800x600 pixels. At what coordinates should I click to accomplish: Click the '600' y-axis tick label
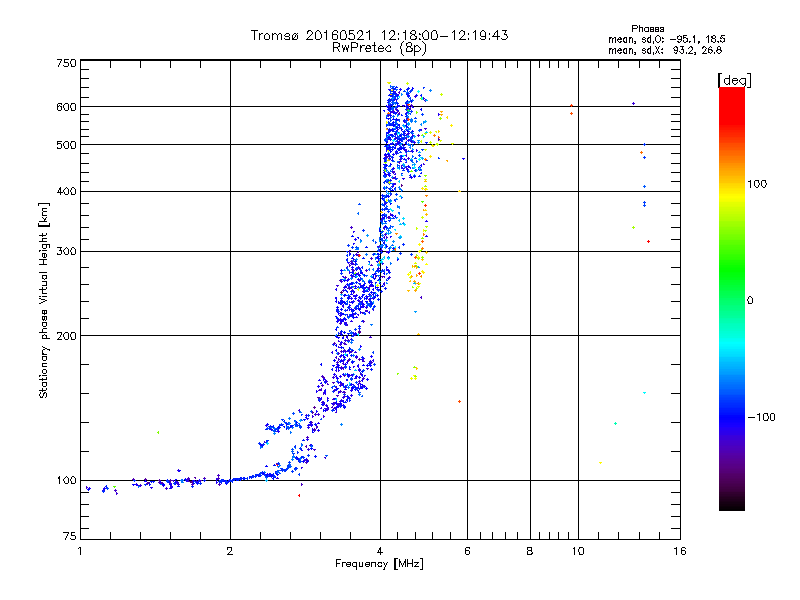pyautogui.click(x=66, y=107)
